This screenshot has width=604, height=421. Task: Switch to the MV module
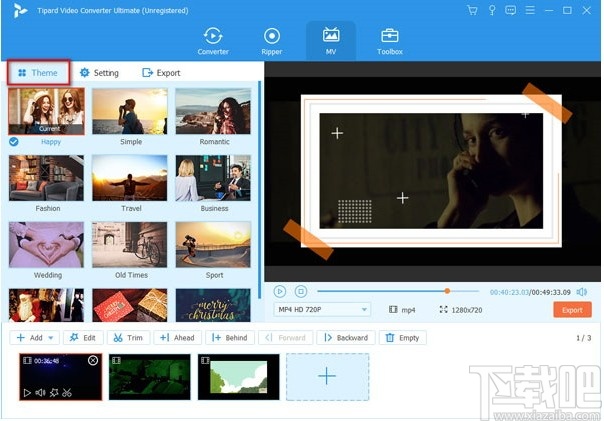331,41
